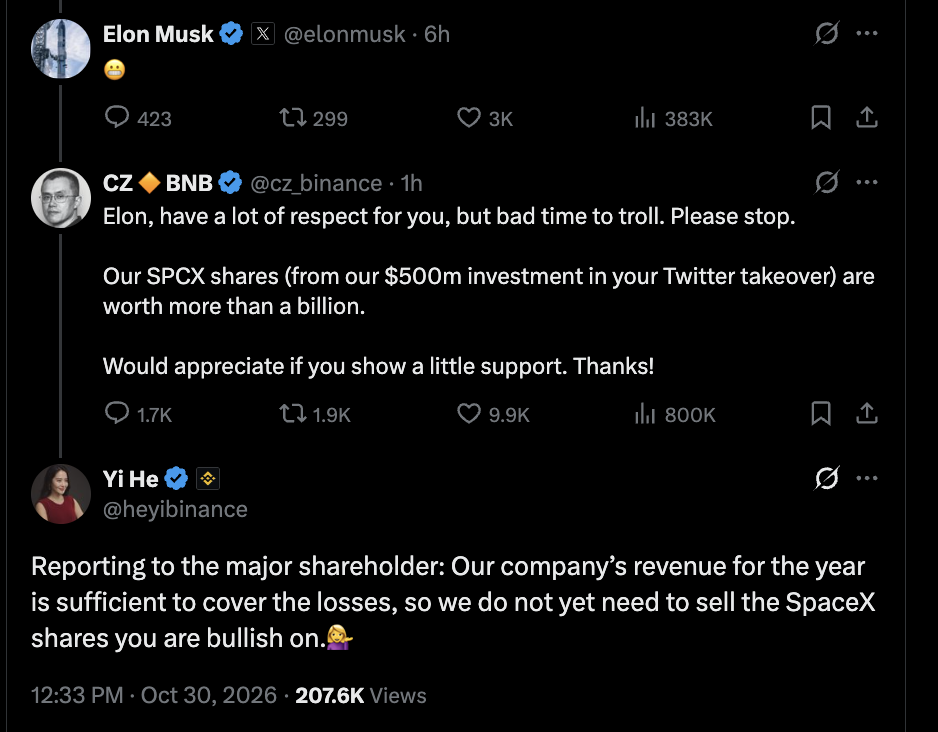The width and height of the screenshot is (938, 732).
Task: Open more options on CZ's post
Action: click(867, 182)
